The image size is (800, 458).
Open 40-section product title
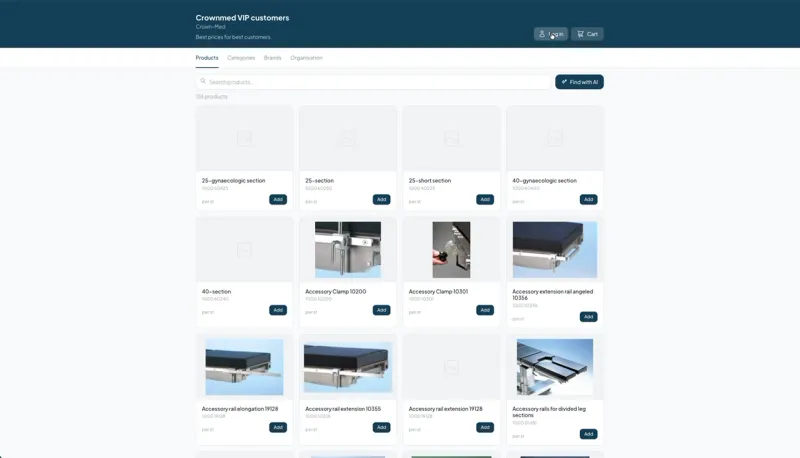216,292
